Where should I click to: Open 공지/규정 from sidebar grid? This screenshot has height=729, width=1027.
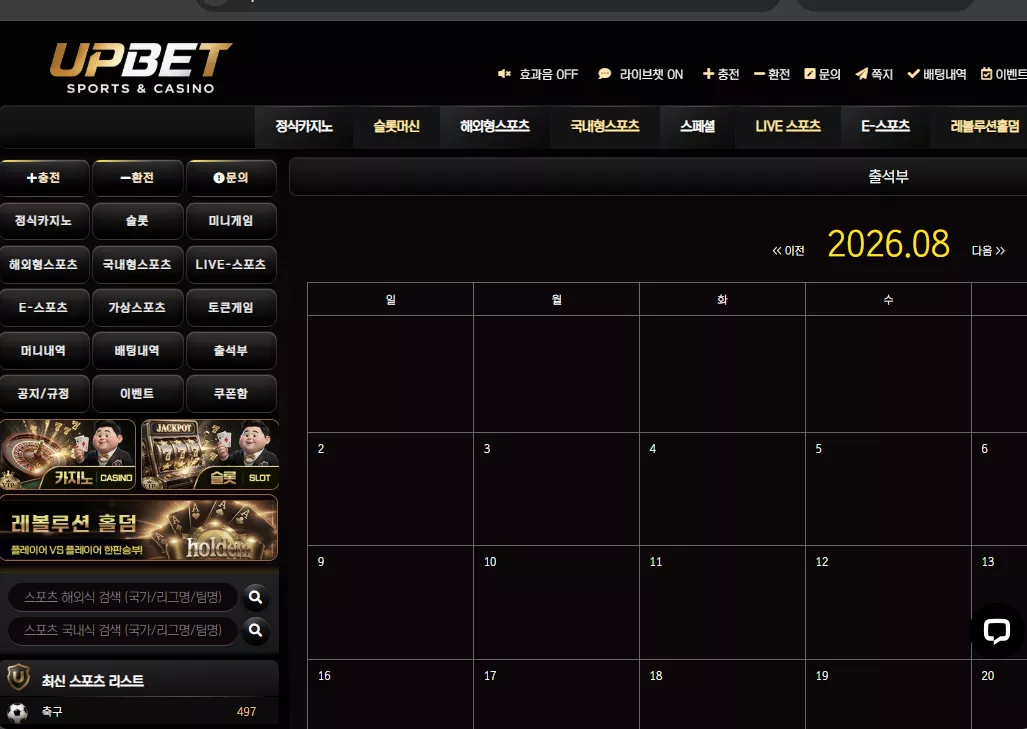(x=44, y=394)
